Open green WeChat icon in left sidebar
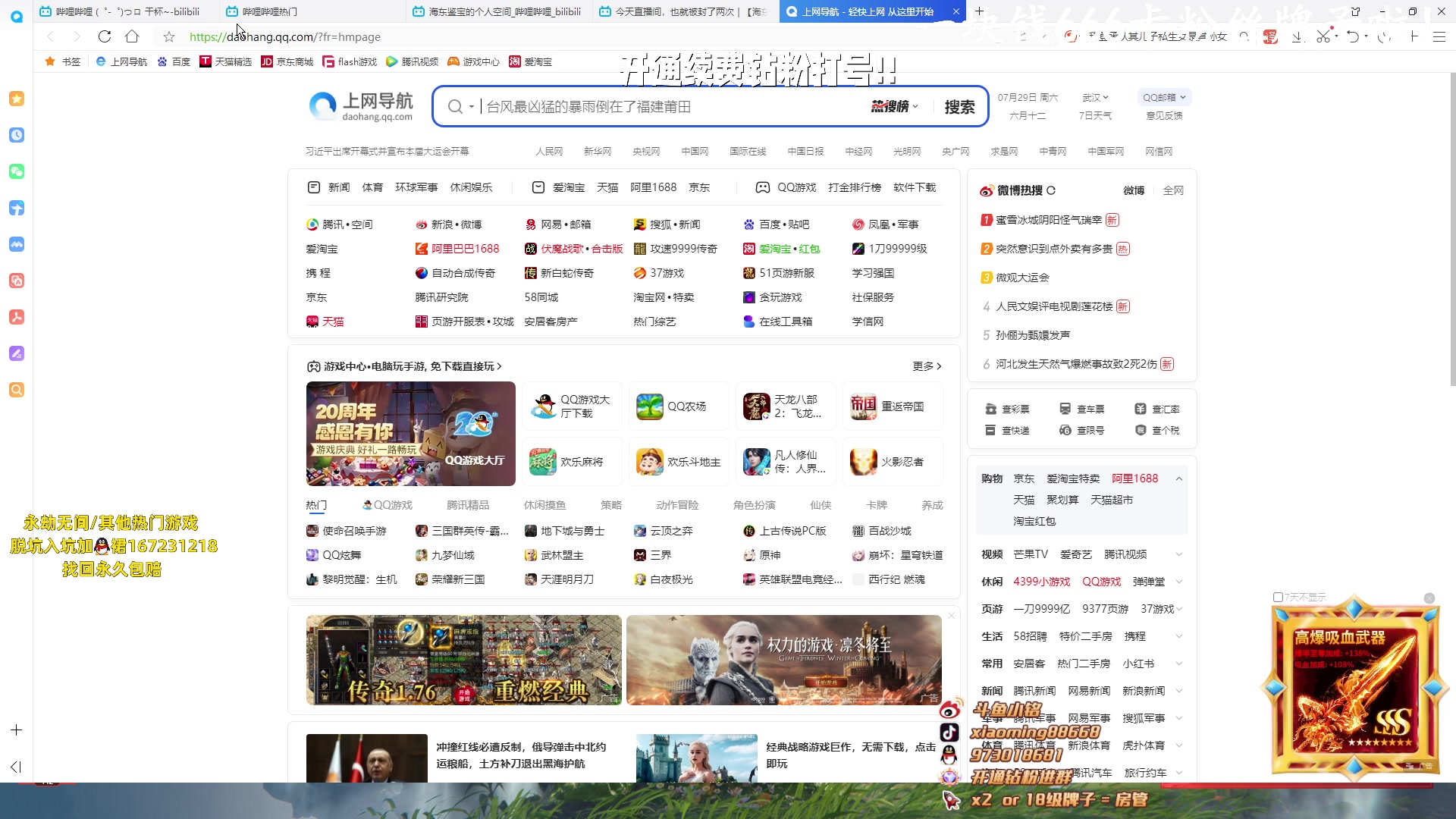Image resolution: width=1456 pixels, height=819 pixels. tap(17, 171)
